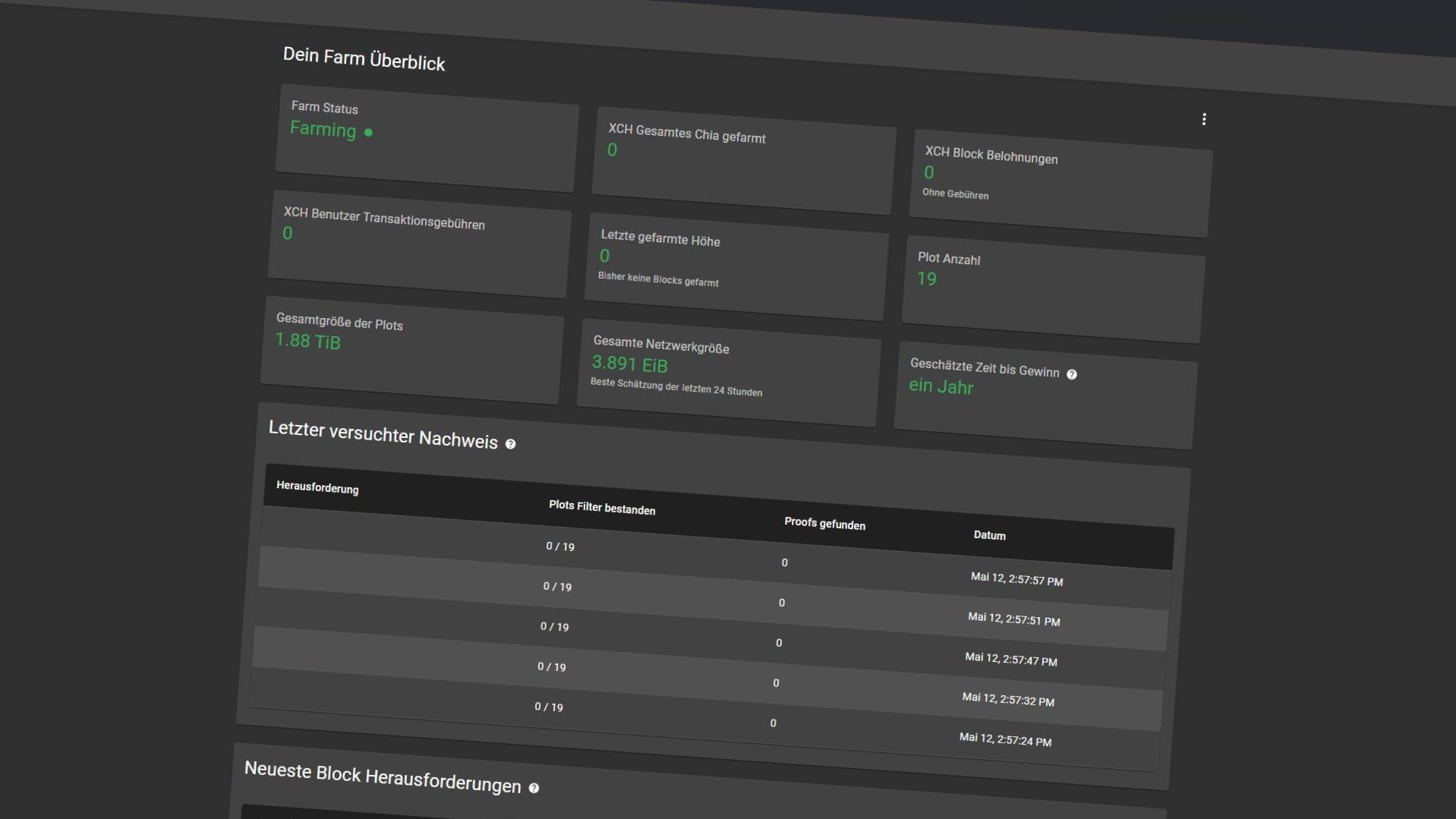Screen dimensions: 1456x819
Task: Click help icon beside Geschätzte Zeit bis Gewinn
Action: point(1072,374)
